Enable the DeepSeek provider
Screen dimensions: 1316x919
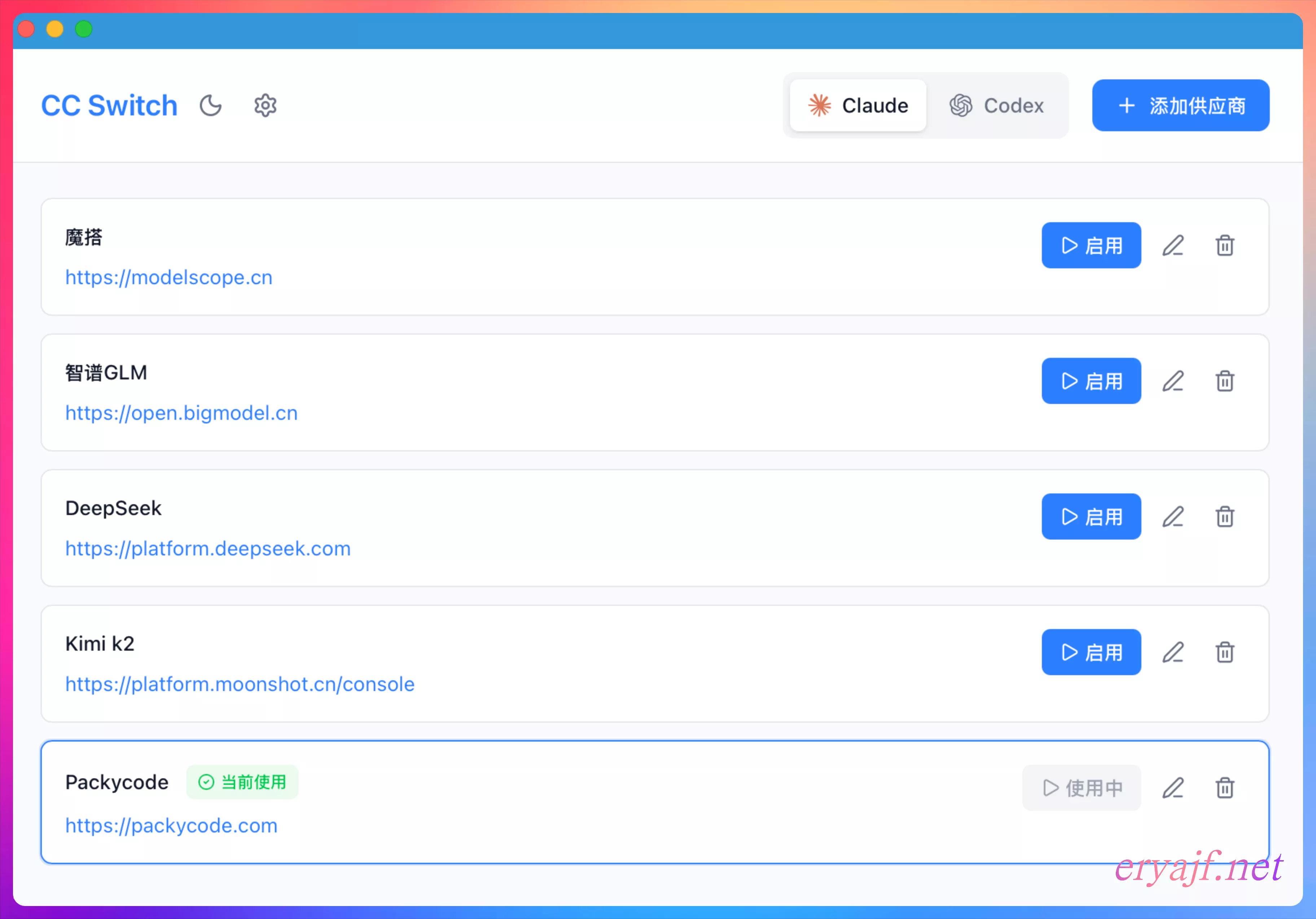[1091, 517]
